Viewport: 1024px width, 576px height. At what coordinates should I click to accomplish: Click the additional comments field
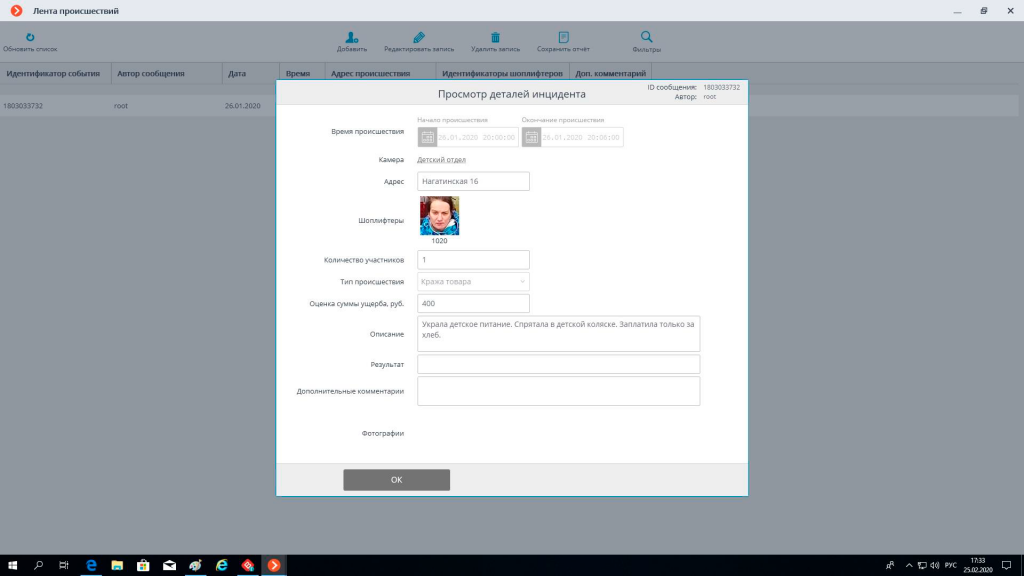click(558, 391)
